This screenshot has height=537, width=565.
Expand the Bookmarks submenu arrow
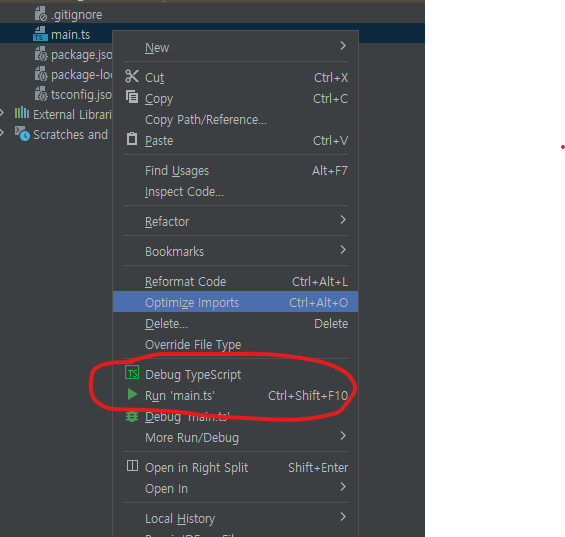(x=343, y=250)
